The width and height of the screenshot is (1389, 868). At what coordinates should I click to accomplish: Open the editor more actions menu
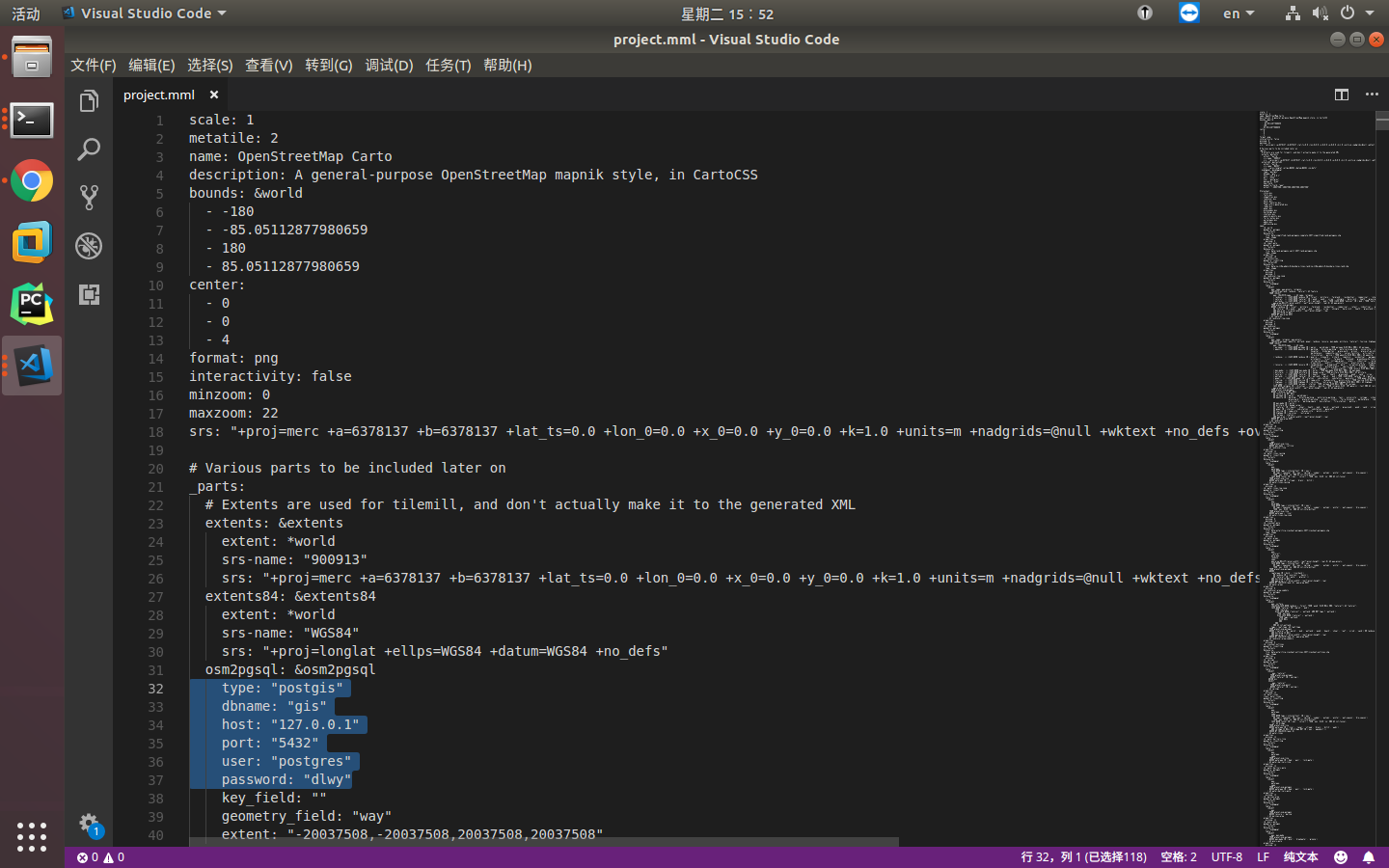(x=1372, y=95)
